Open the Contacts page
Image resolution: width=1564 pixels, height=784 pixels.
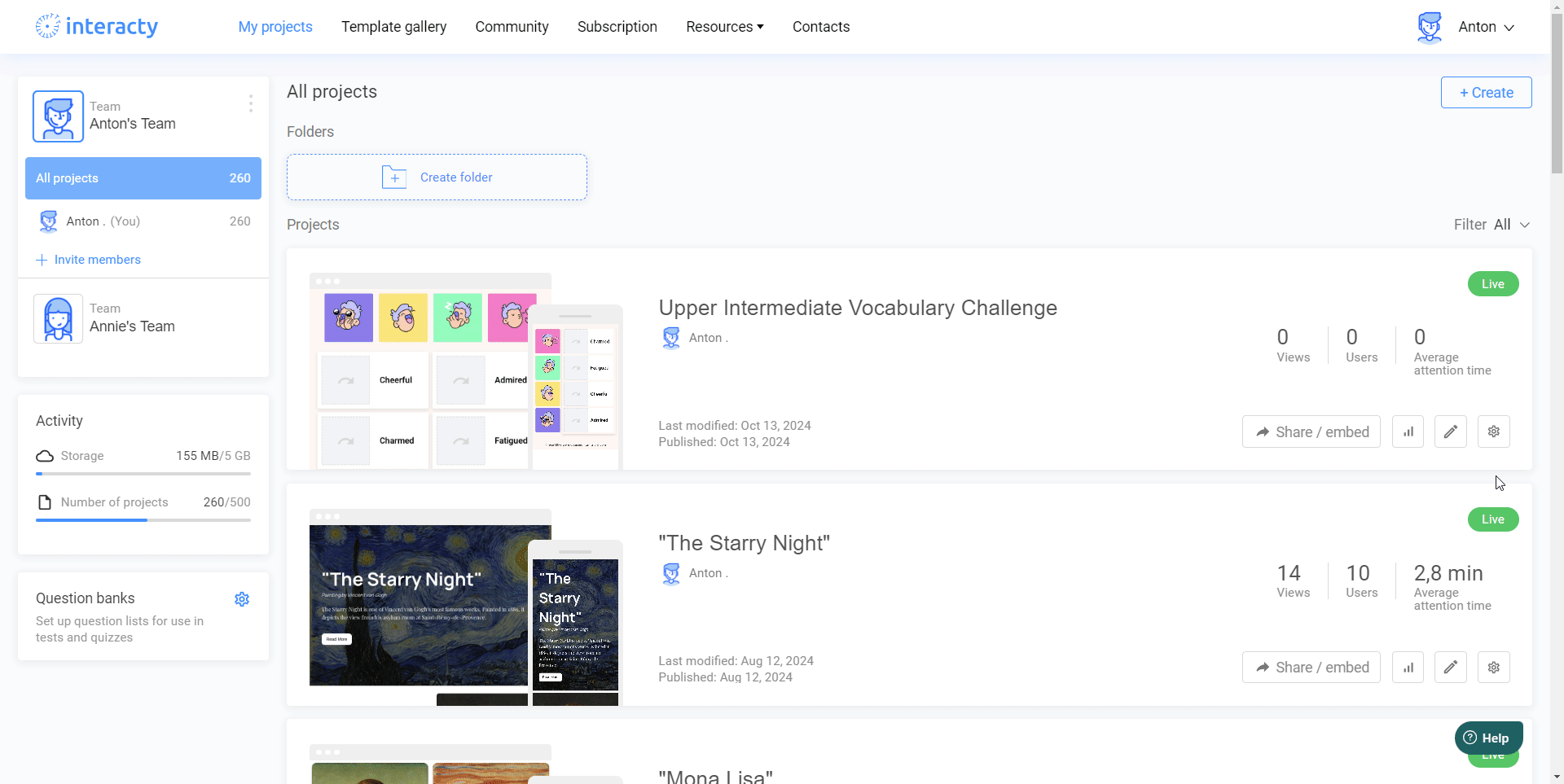pyautogui.click(x=821, y=27)
